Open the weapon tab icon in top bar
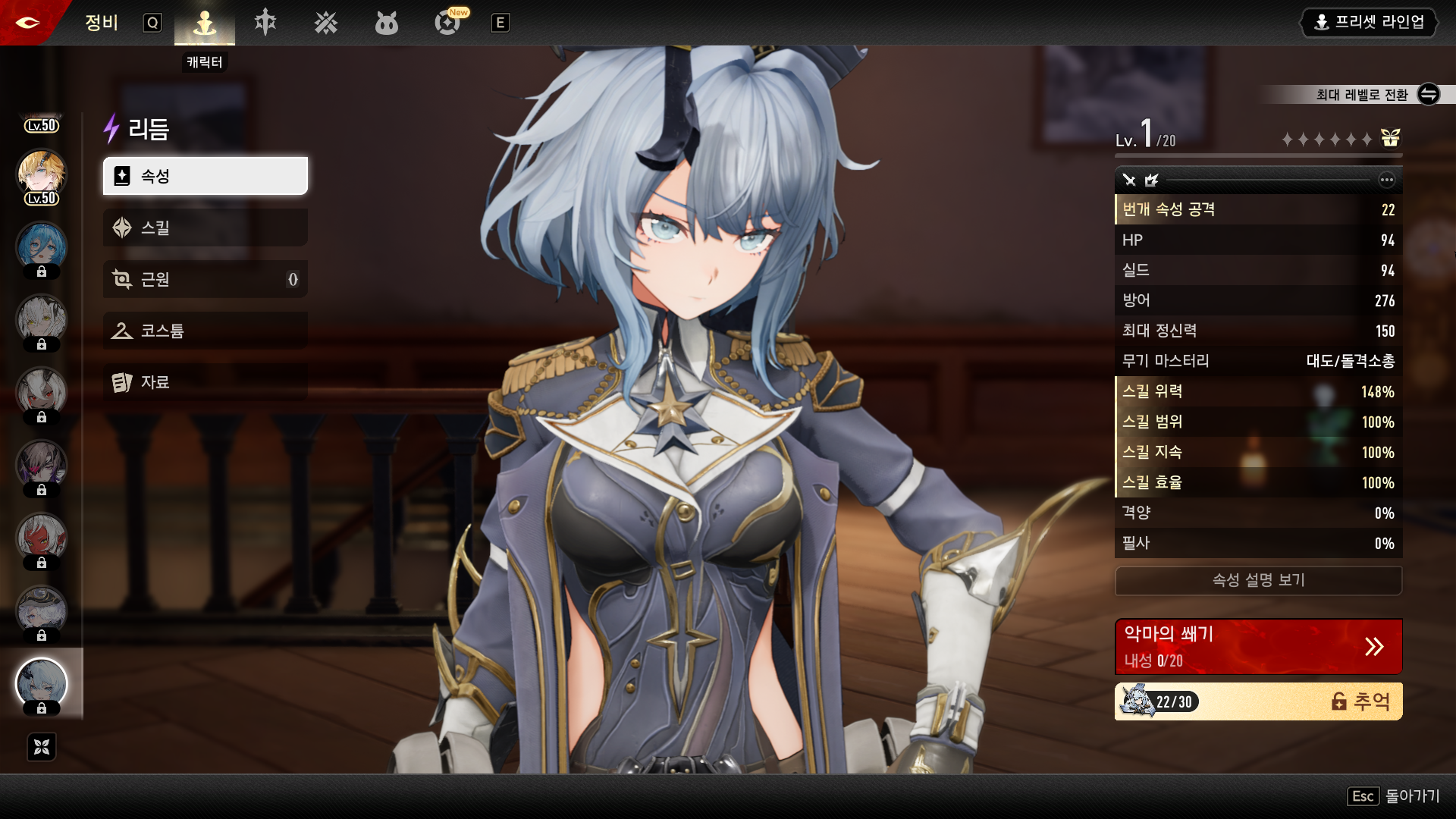The height and width of the screenshot is (819, 1456). (265, 23)
